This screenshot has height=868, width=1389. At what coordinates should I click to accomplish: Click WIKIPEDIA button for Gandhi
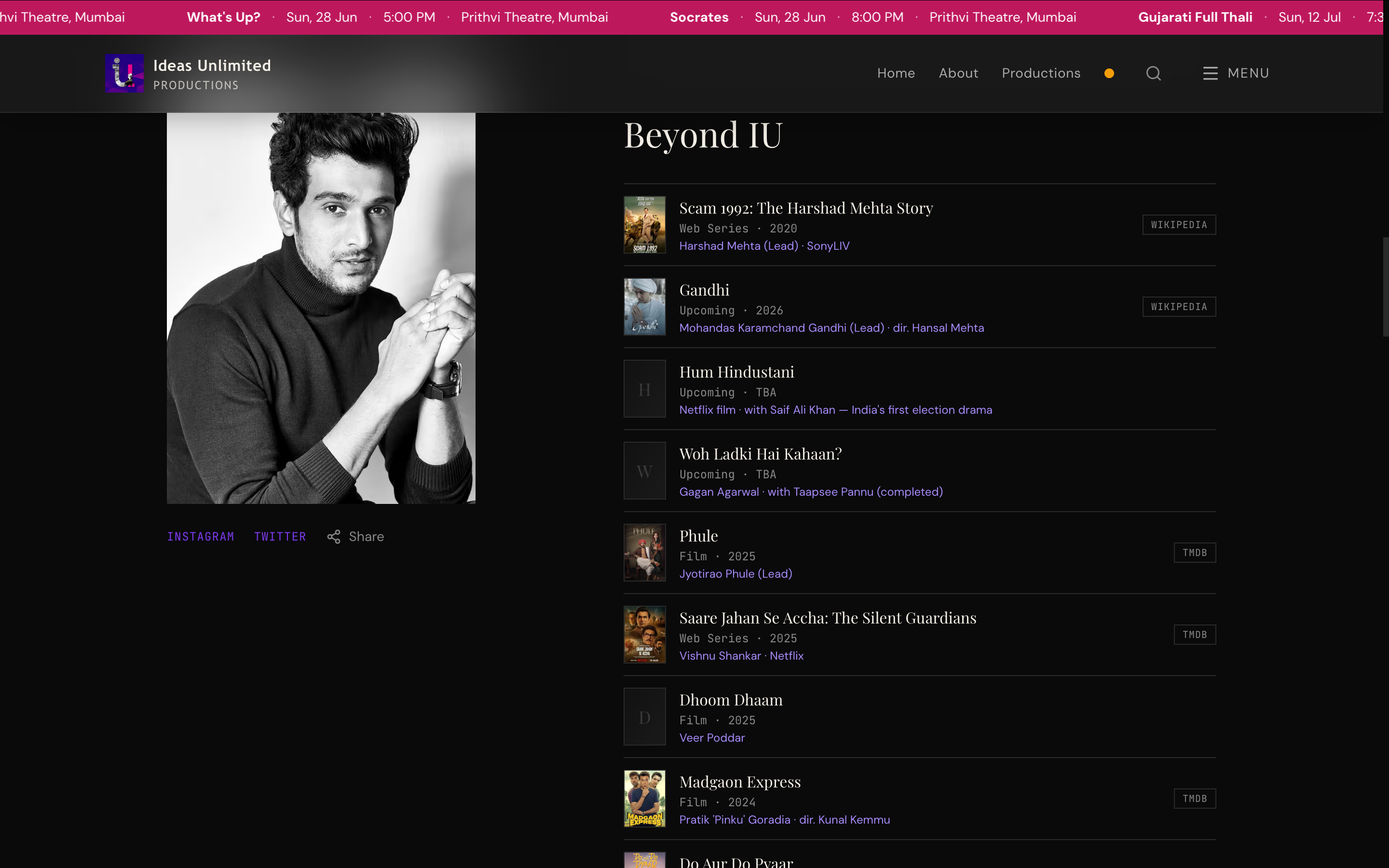coord(1179,307)
